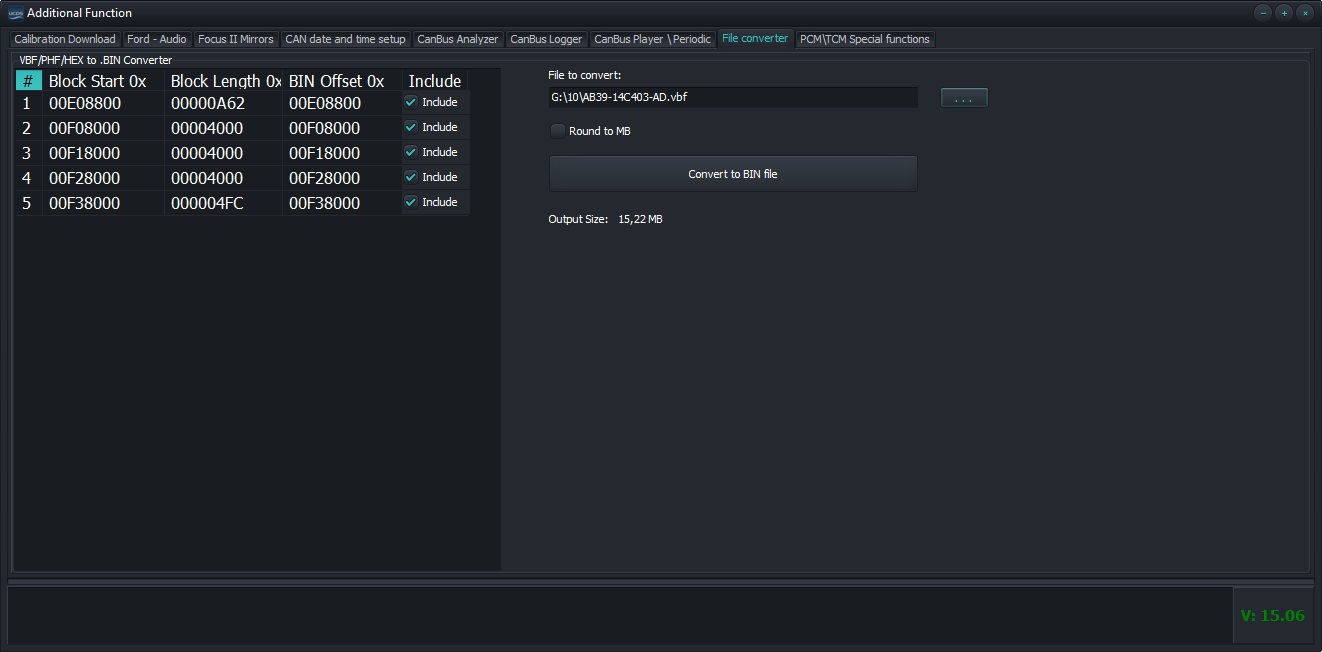Open the Focus II Mirrors tab

pyautogui.click(x=235, y=39)
